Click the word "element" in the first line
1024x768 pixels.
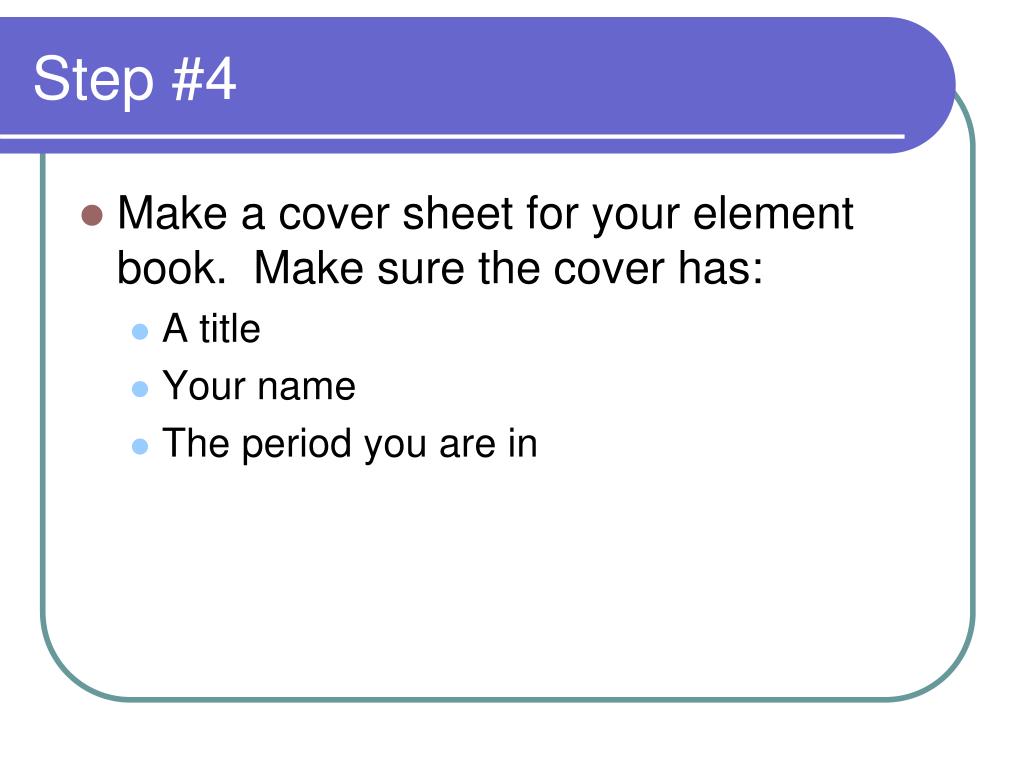[x=773, y=213]
